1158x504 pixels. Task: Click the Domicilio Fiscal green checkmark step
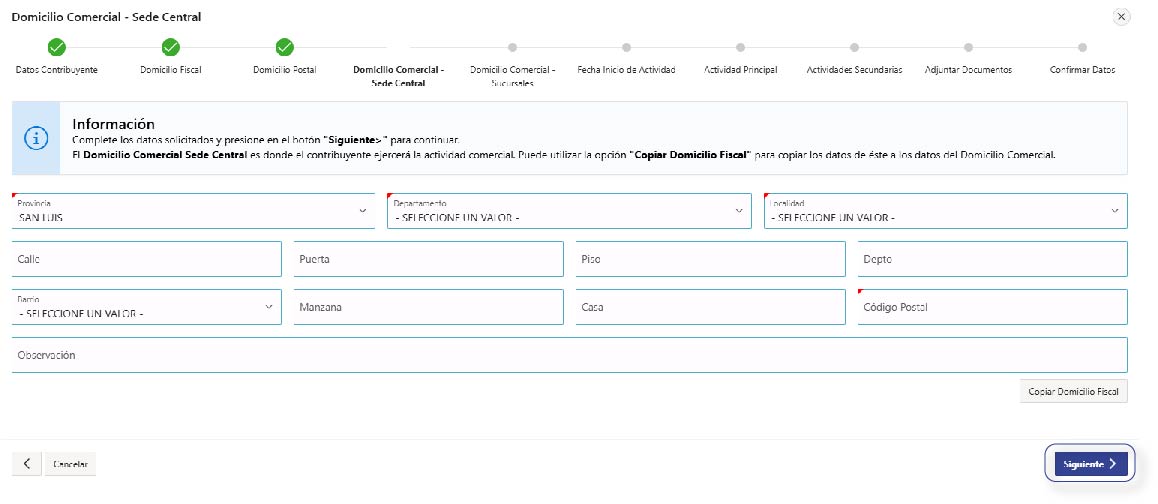pos(171,47)
